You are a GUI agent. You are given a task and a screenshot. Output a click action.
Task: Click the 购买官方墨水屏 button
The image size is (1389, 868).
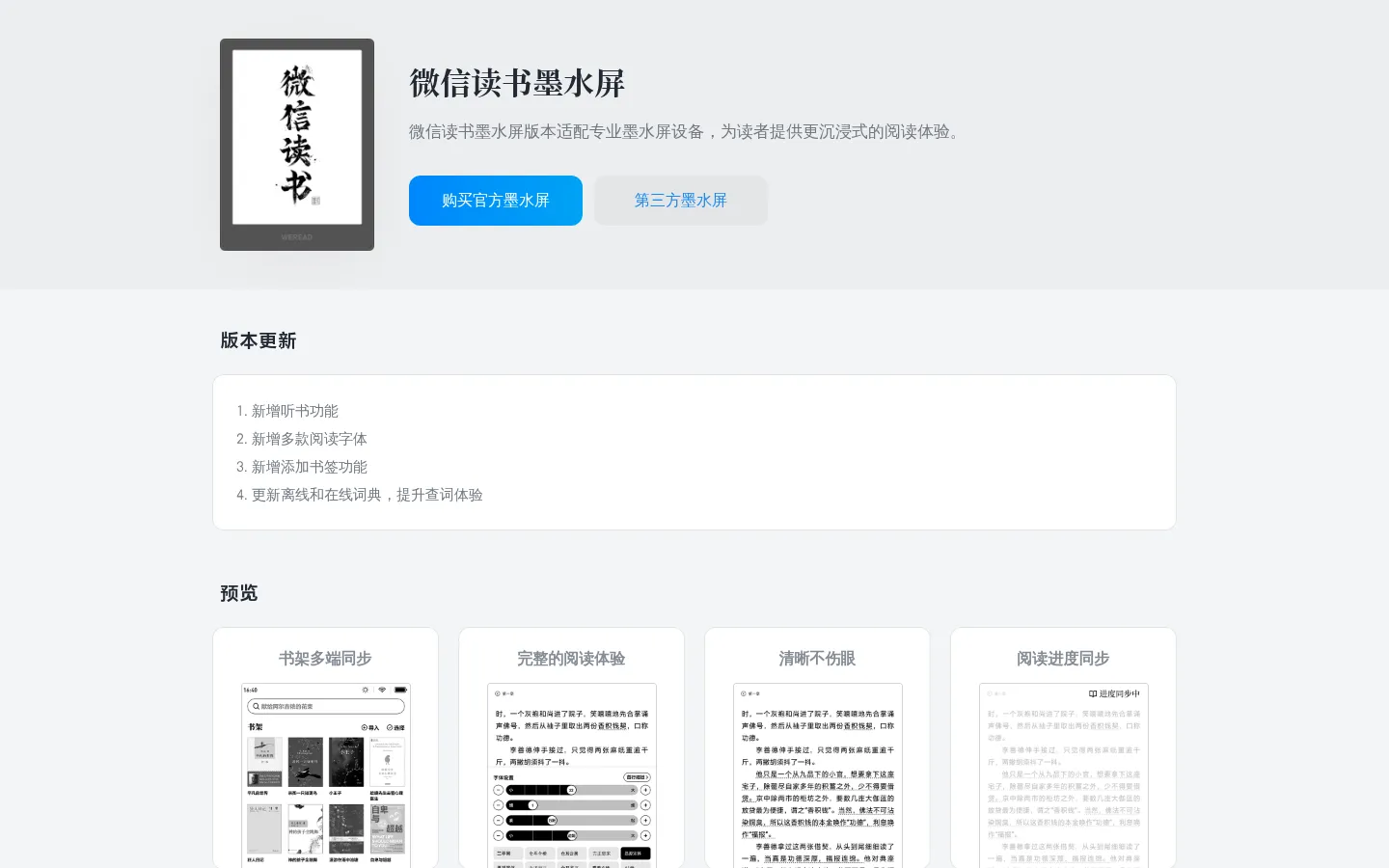click(x=496, y=201)
